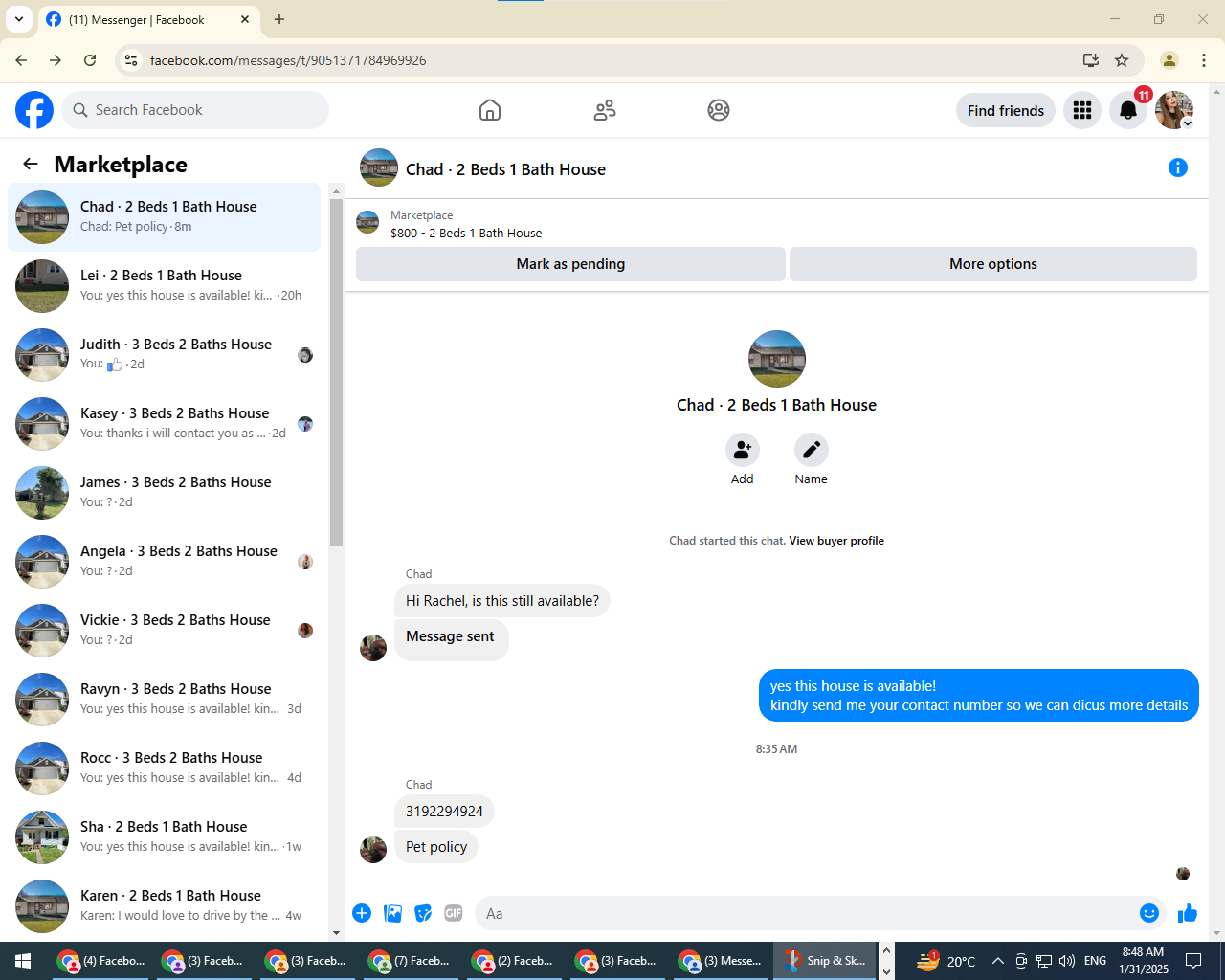Open Vickie 3 Beds 2 Baths House conversation
Screen dimensions: 1225x980
coord(164,631)
